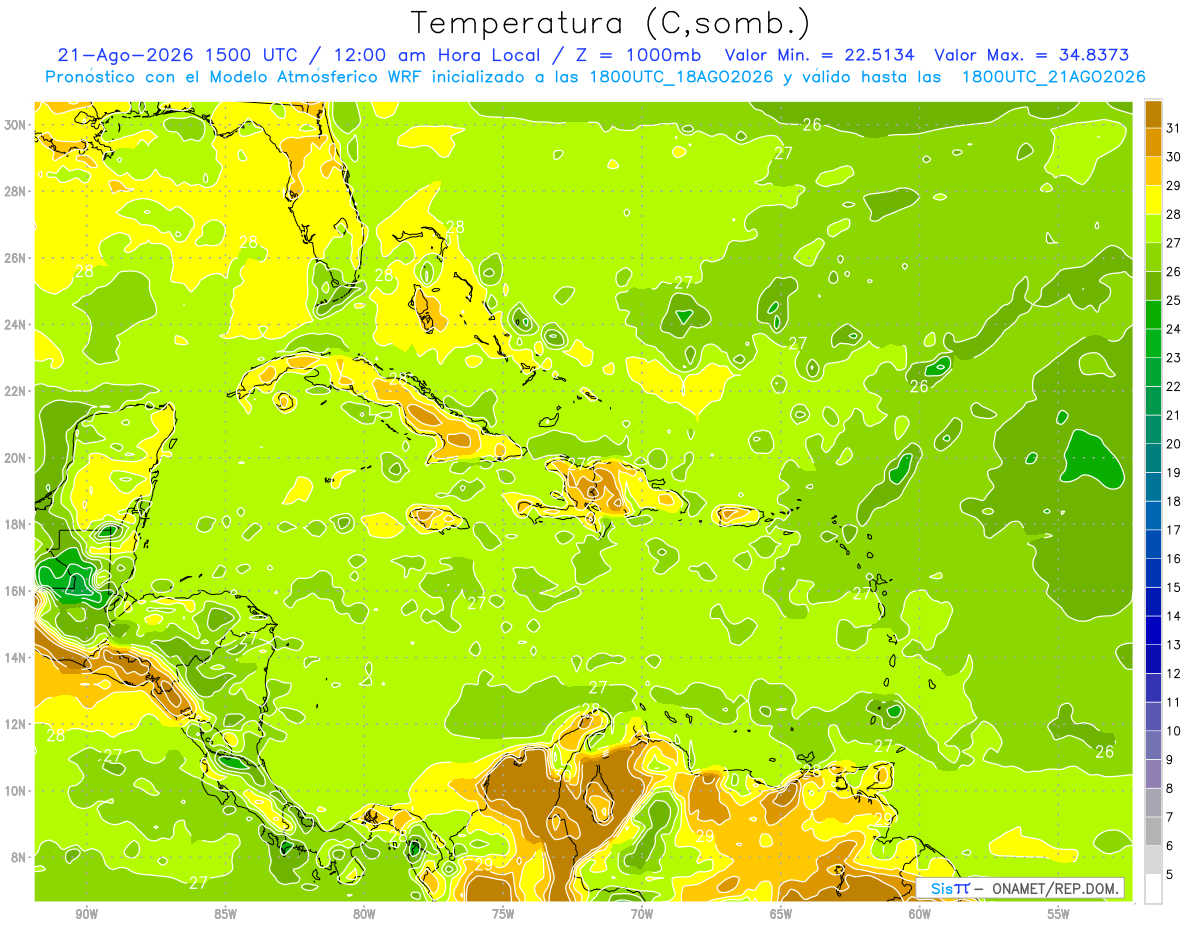Click the '10N' latitude label
The image size is (1200, 927).
[16, 790]
